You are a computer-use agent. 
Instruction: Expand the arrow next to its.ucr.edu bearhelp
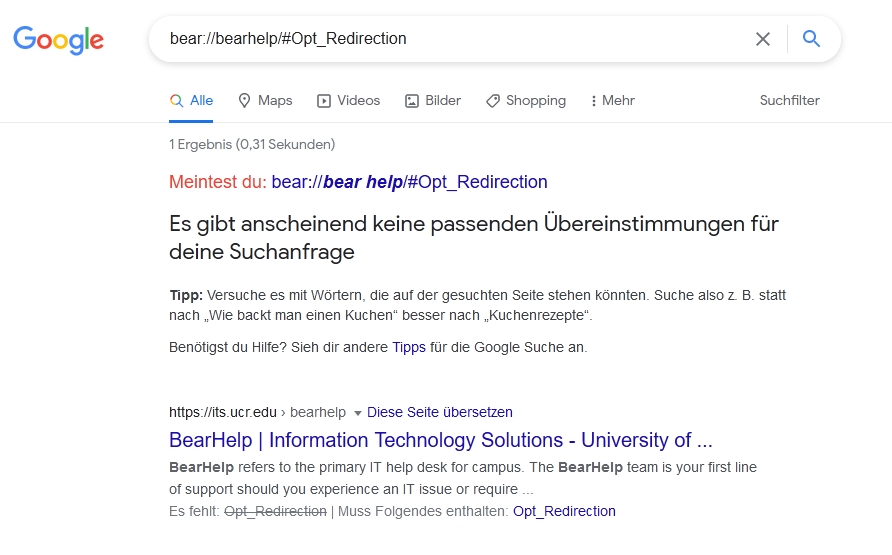tap(358, 412)
